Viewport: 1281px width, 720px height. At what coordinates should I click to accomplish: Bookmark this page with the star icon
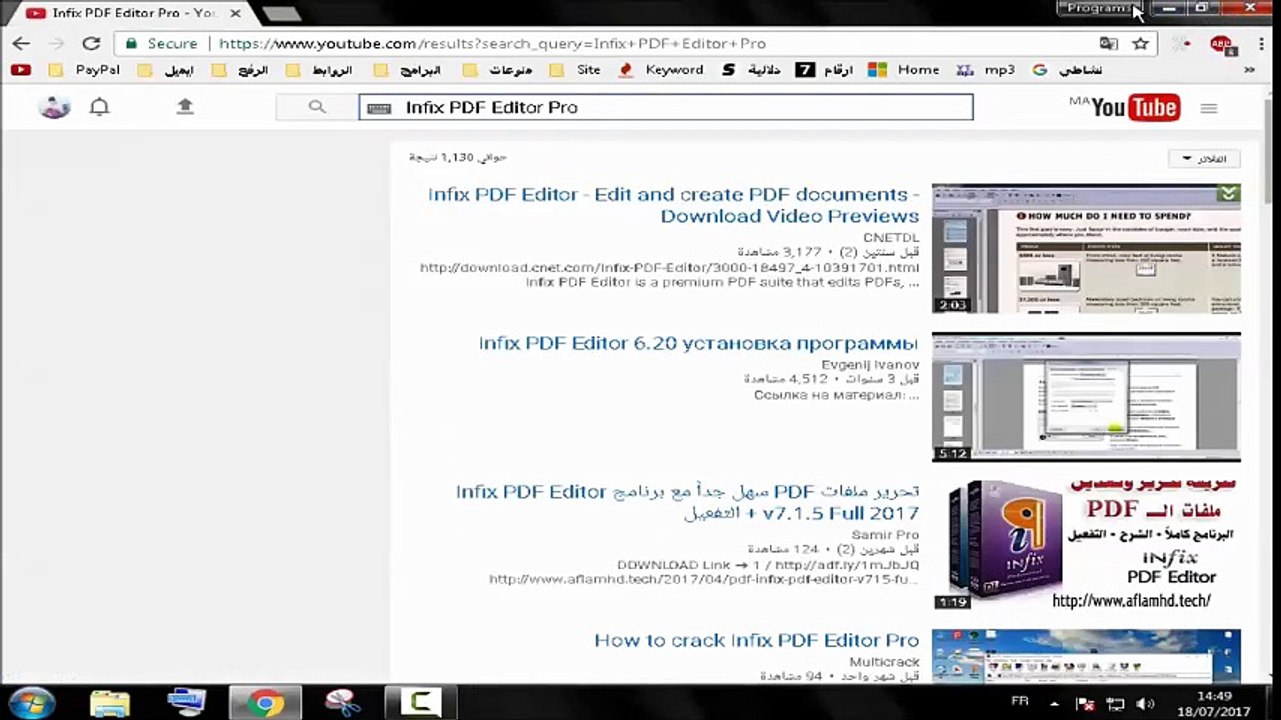click(1140, 44)
